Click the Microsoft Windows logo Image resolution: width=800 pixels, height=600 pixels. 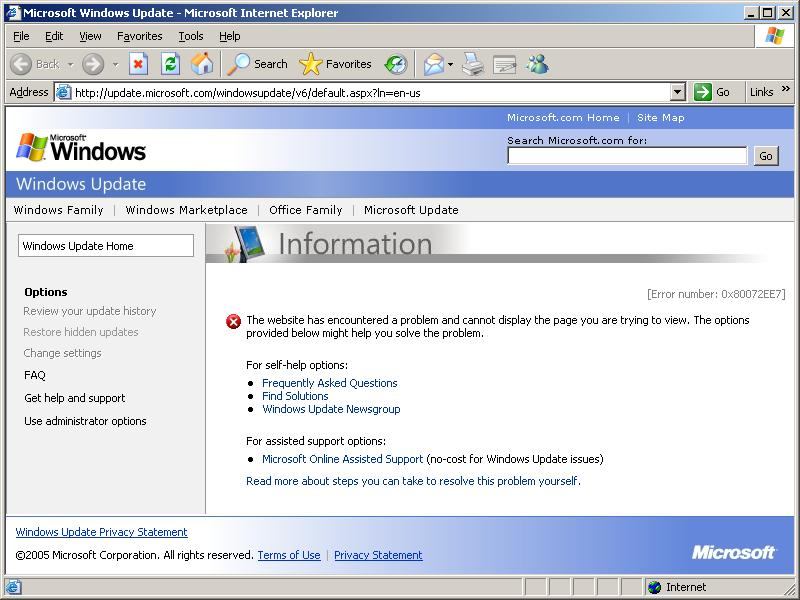[x=81, y=148]
